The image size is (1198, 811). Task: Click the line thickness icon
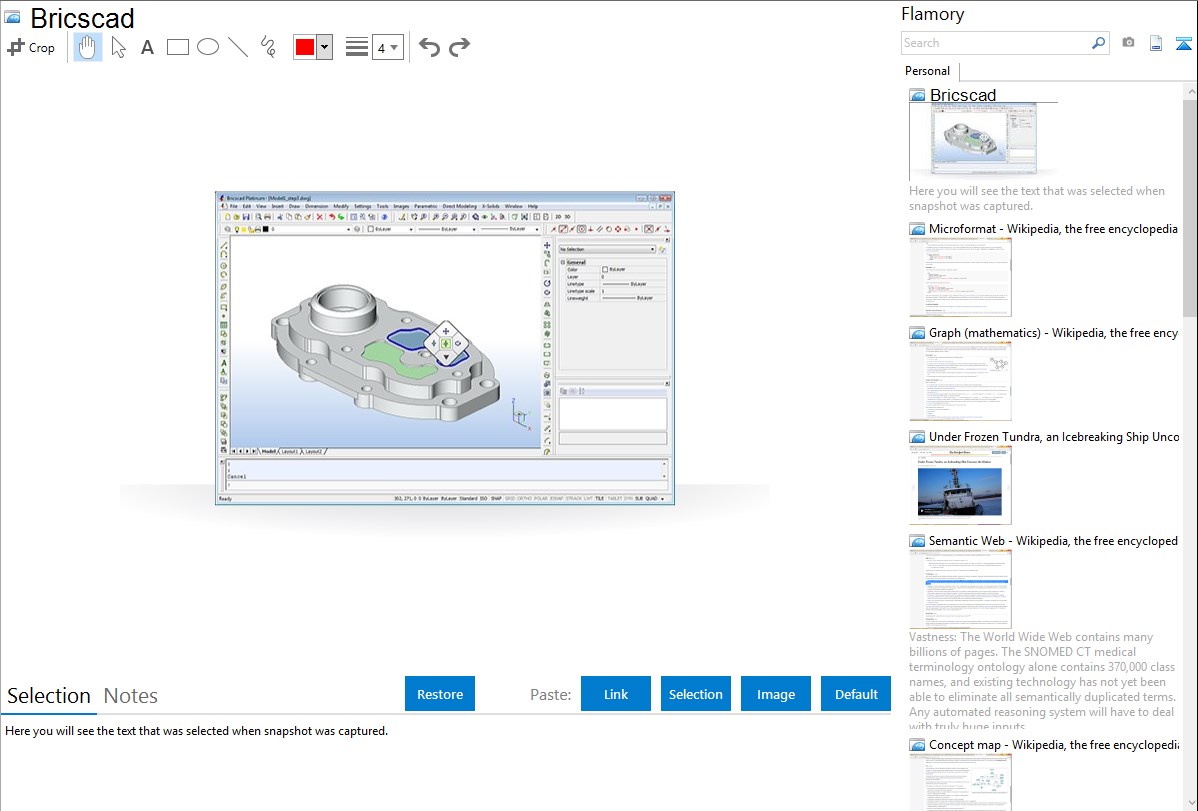click(x=357, y=47)
